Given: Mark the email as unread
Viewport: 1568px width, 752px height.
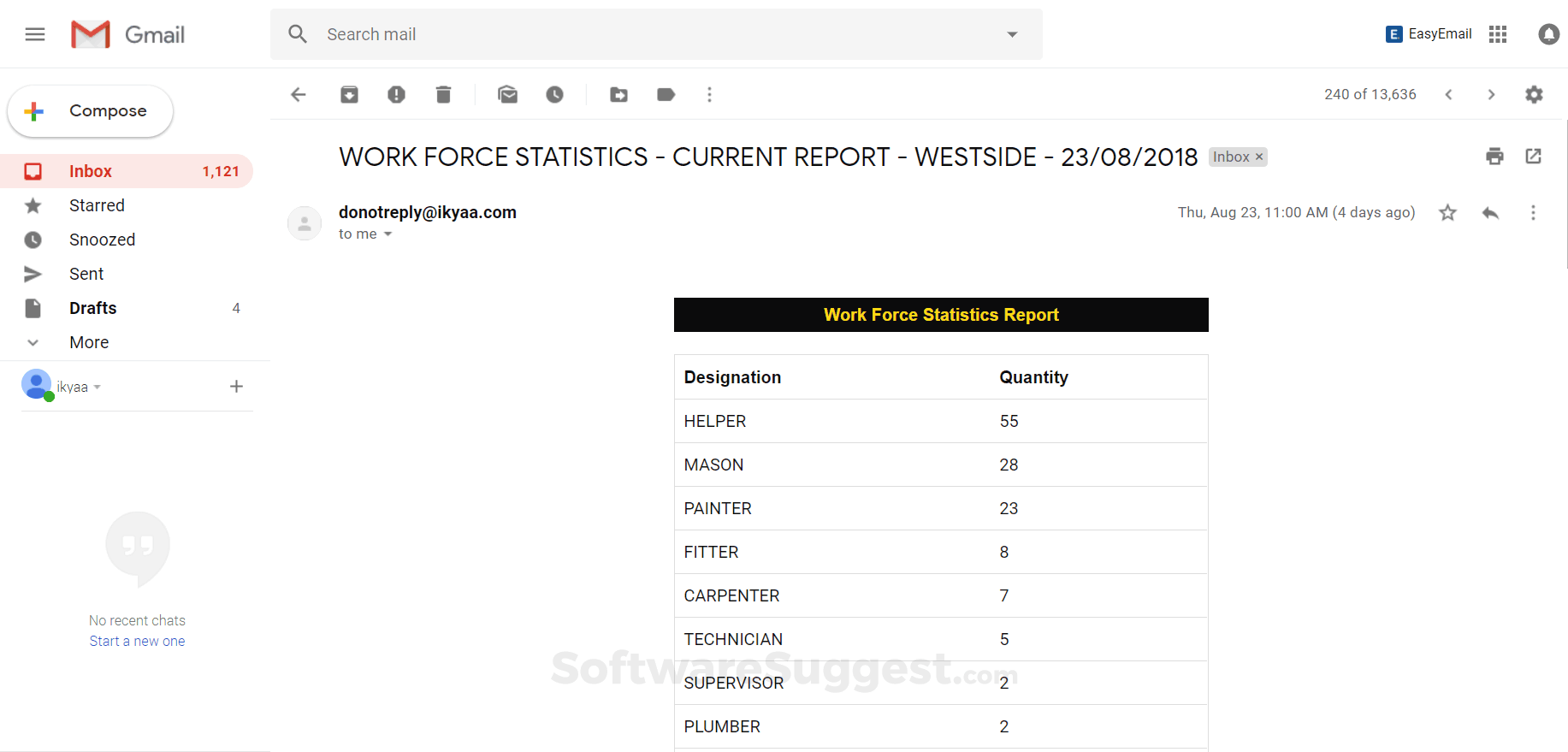Looking at the screenshot, I should coord(508,94).
